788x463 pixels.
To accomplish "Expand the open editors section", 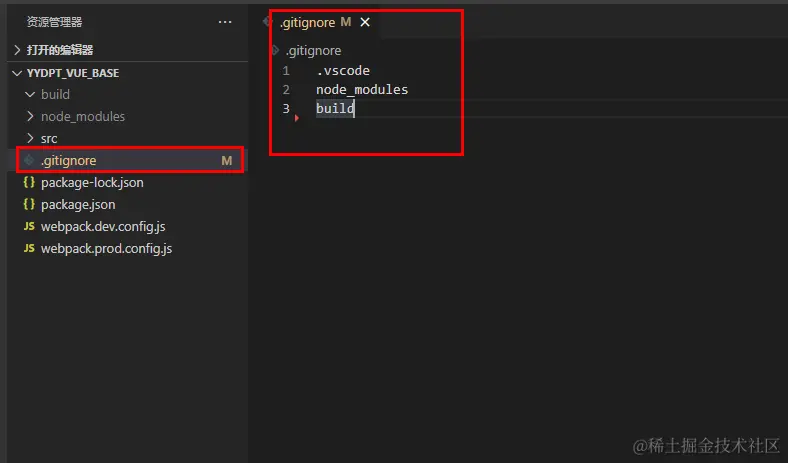I will click(x=17, y=50).
